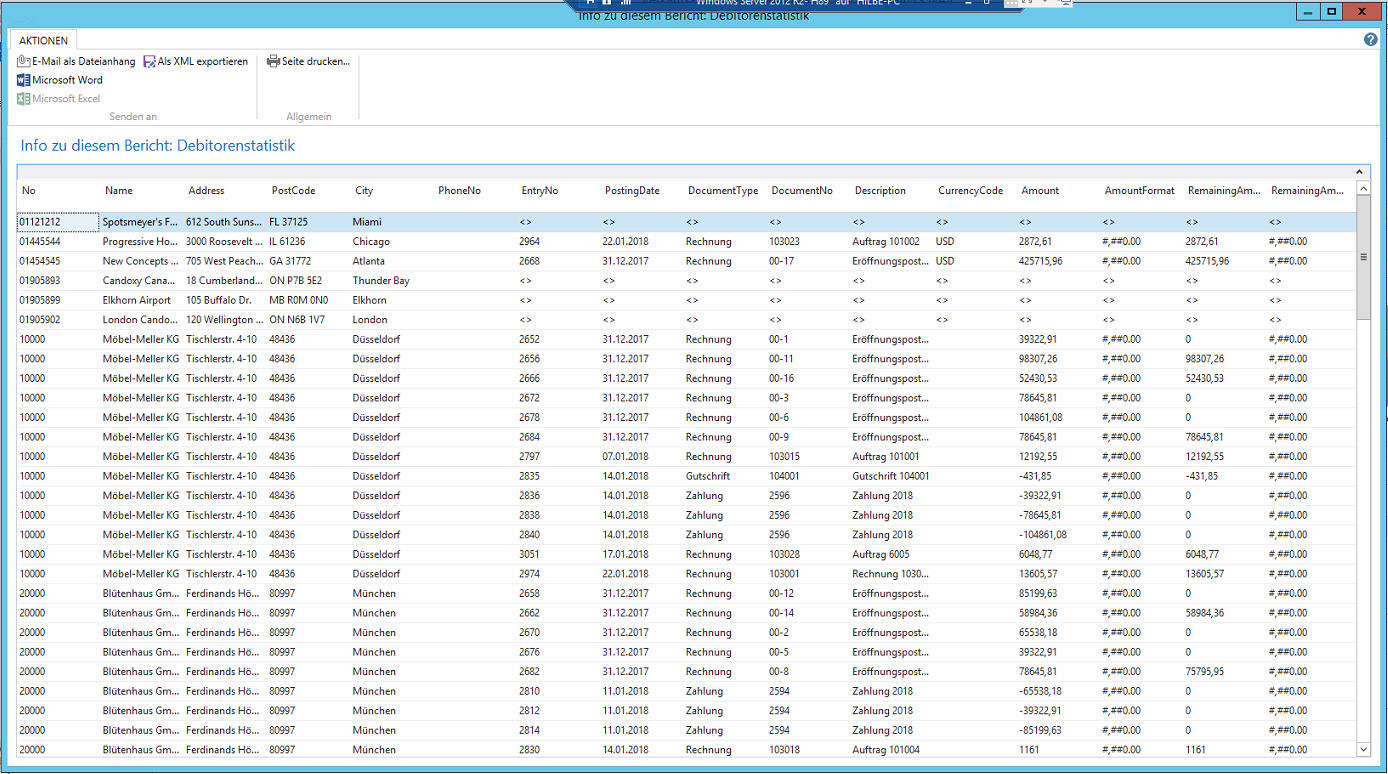Sort by the No column header
1388x774 pixels.
[29, 191]
